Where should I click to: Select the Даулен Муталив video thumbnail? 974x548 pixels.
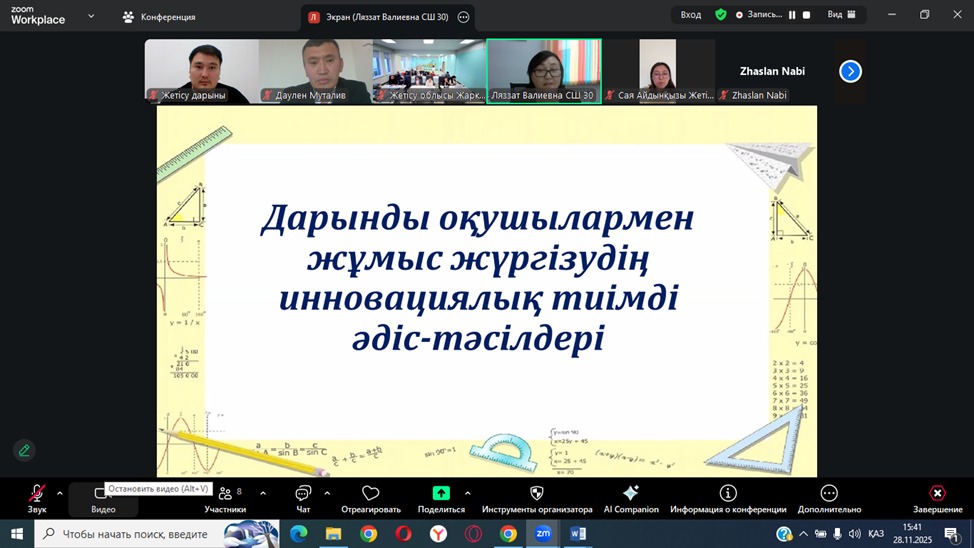[x=315, y=70]
